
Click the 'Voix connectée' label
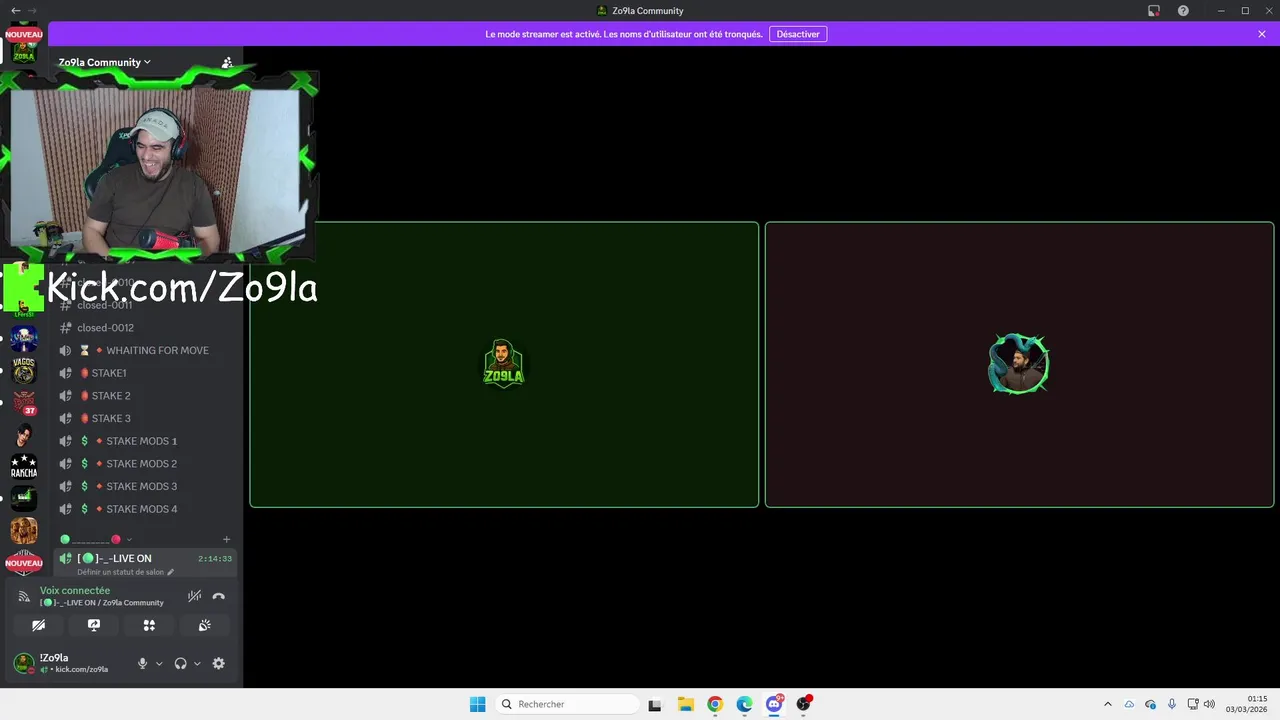point(75,591)
